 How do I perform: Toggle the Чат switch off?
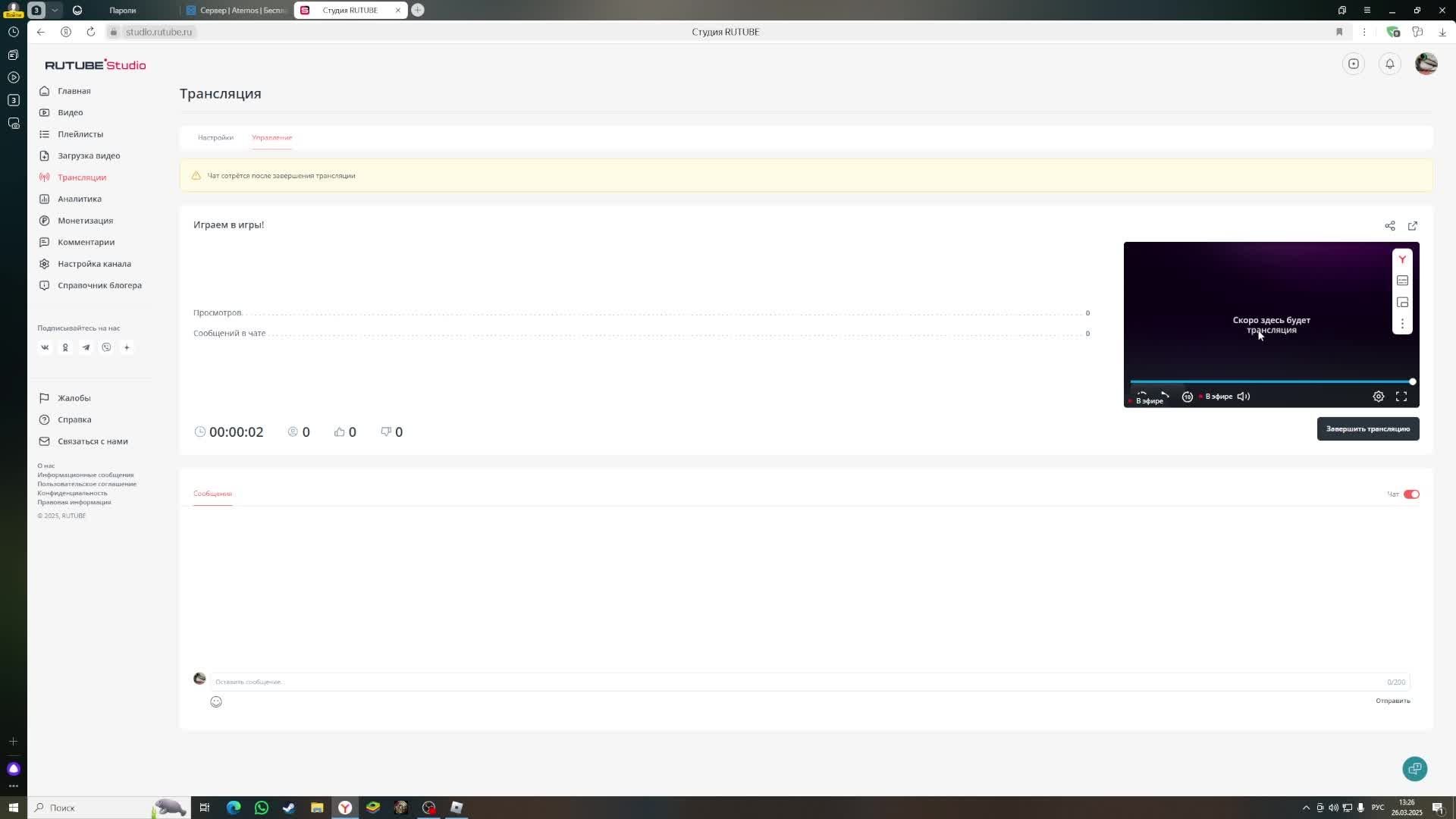[x=1410, y=494]
